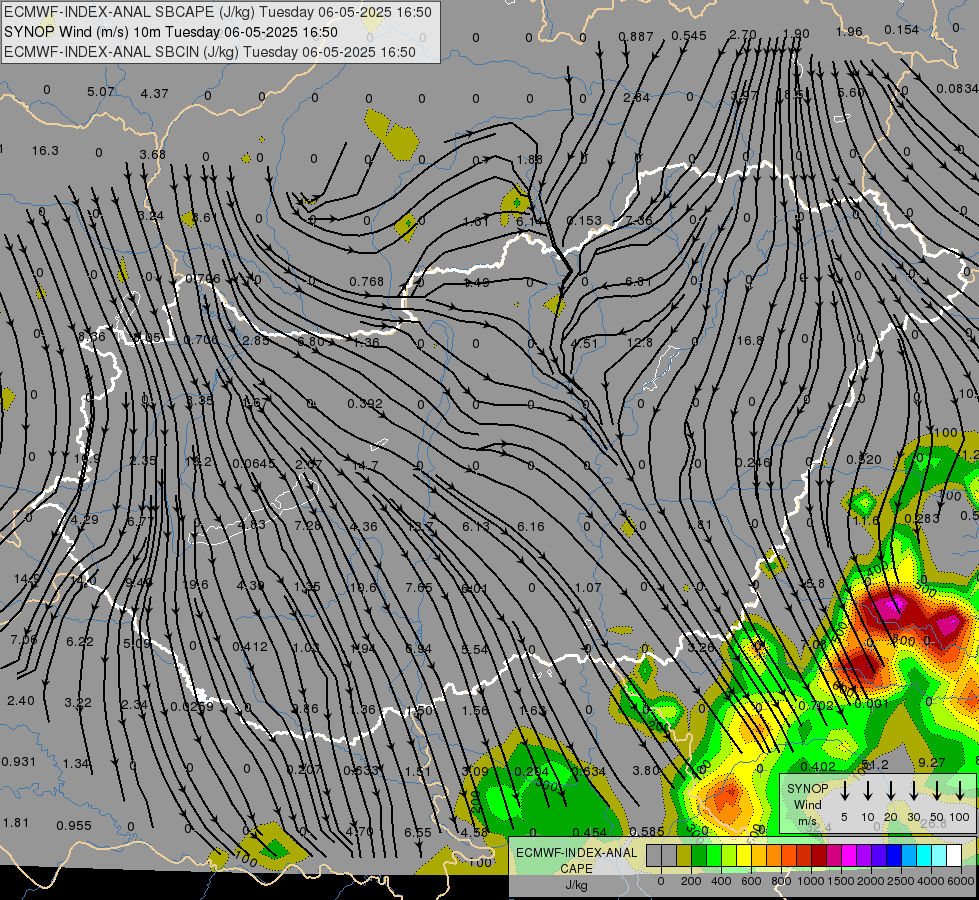979x900 pixels.
Task: Click the 3.80 value on the map
Action: [x=646, y=770]
